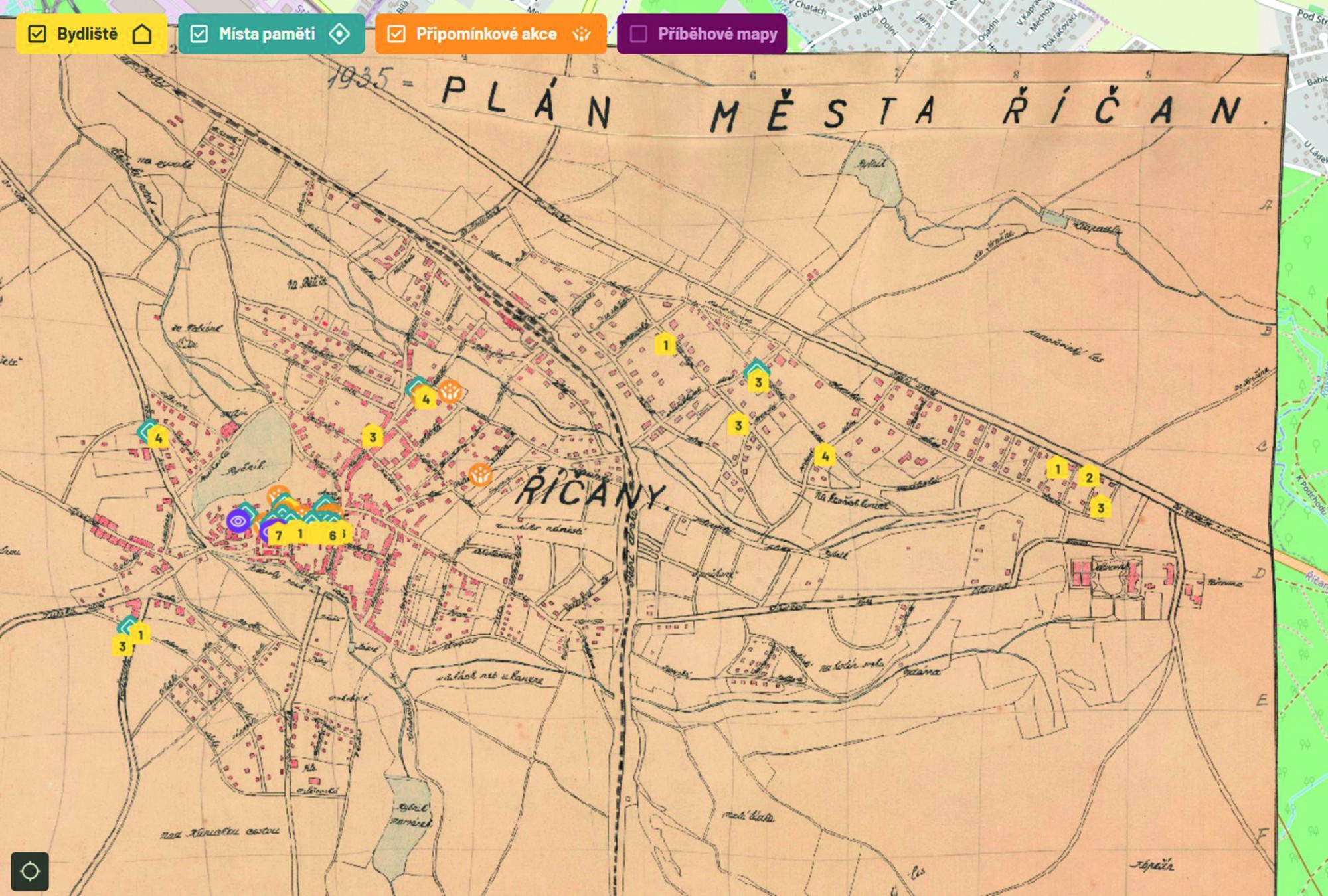Select the yellow residence marker numbered 2
Viewport: 1328px width, 896px height.
point(1089,477)
